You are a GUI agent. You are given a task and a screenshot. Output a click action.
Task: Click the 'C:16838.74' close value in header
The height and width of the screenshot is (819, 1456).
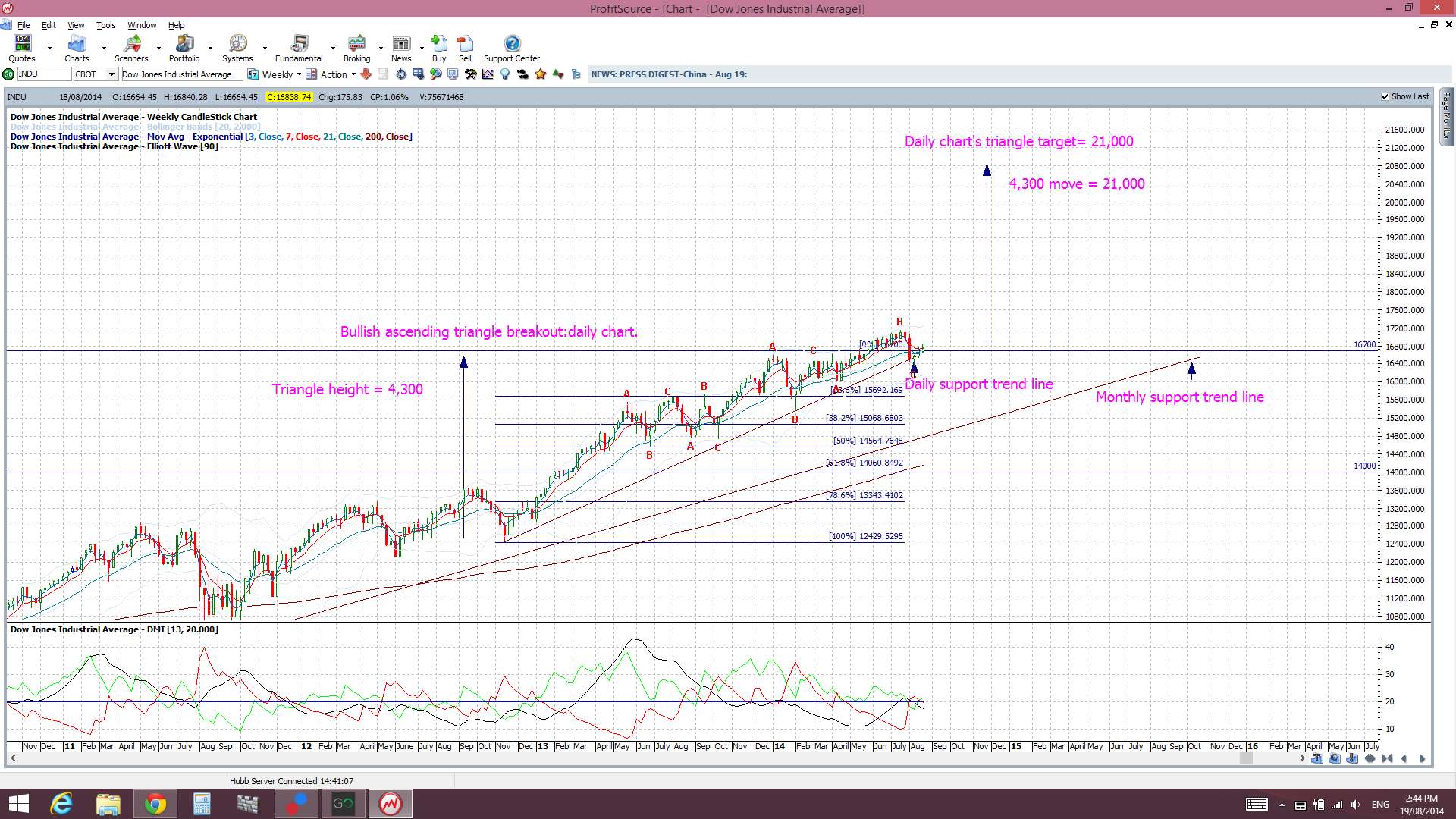[x=289, y=97]
